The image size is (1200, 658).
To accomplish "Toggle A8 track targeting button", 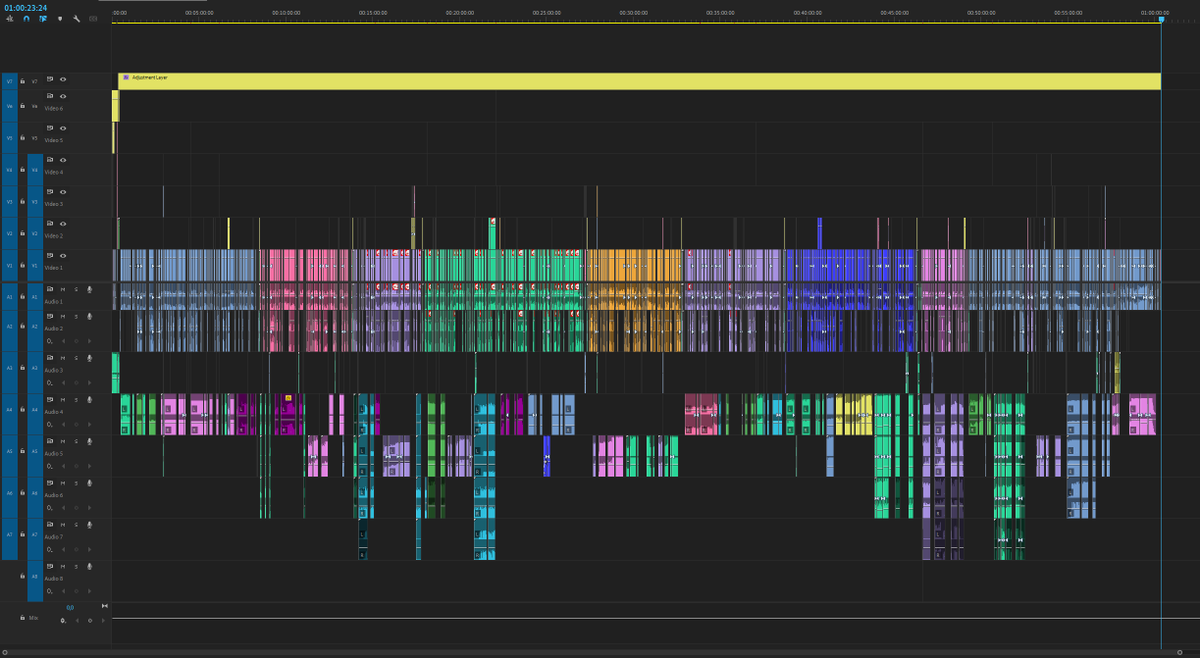I will click(x=35, y=580).
